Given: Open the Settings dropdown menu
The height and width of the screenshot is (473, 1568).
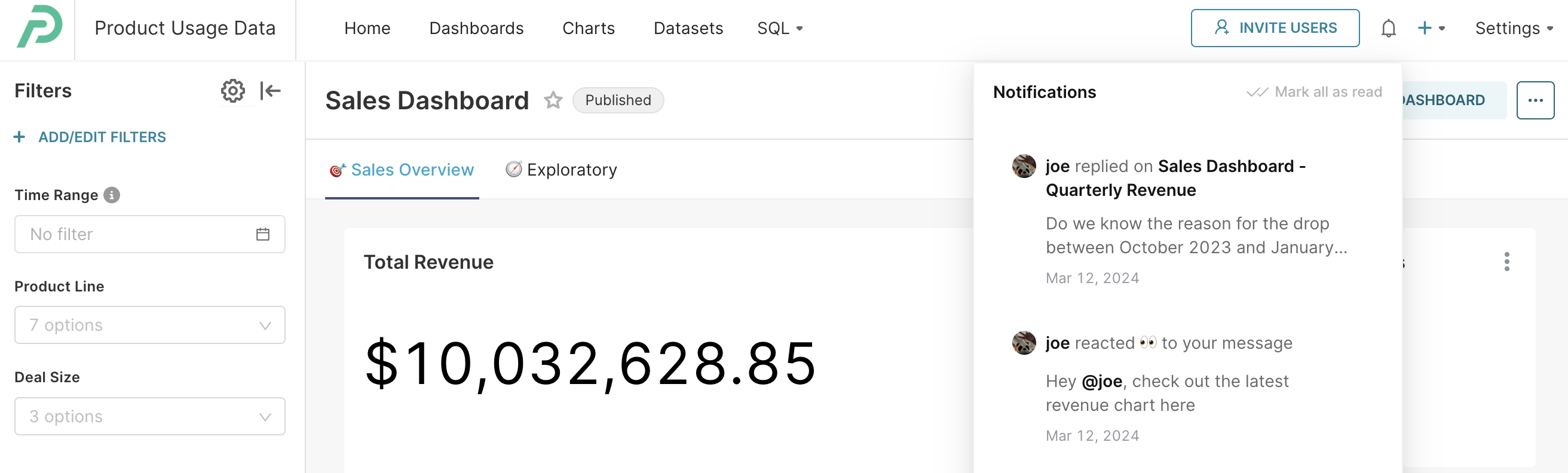Looking at the screenshot, I should coord(1513,28).
